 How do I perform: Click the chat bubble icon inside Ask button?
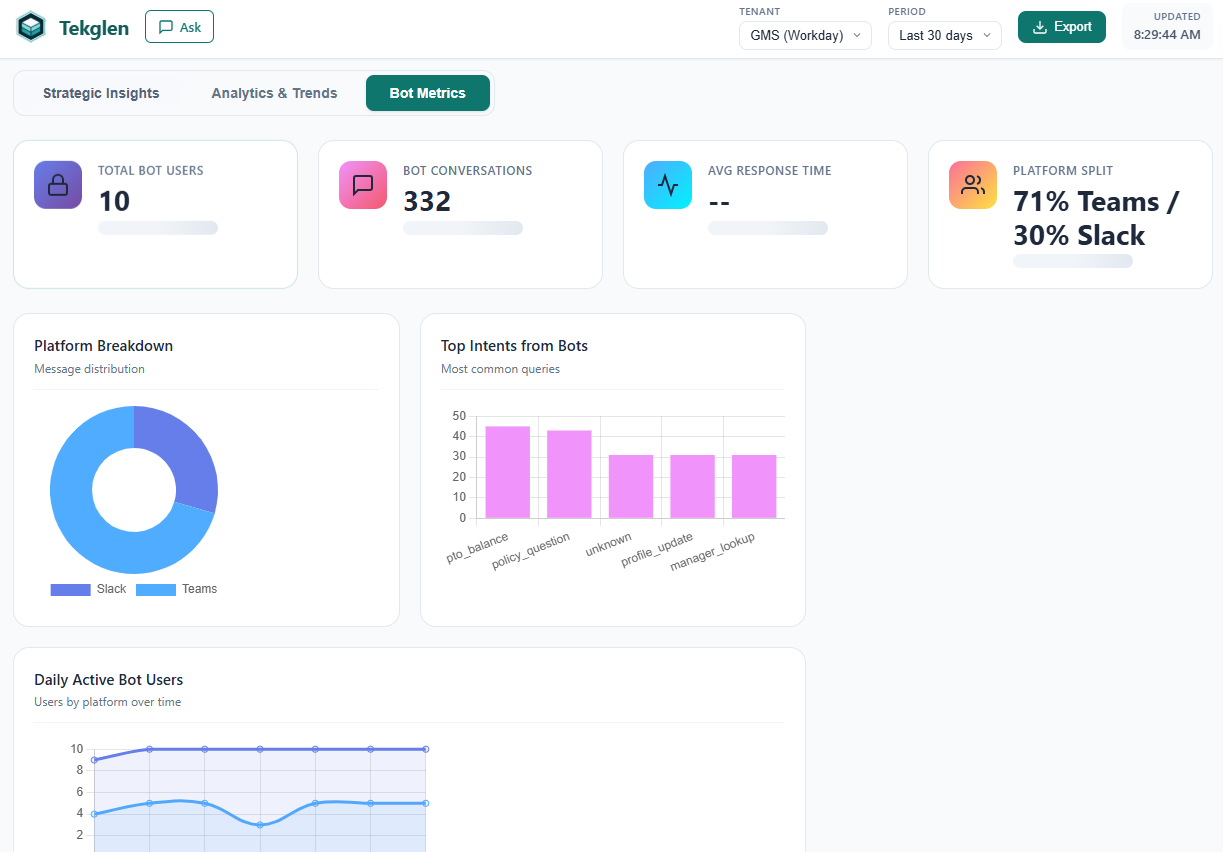tap(166, 27)
